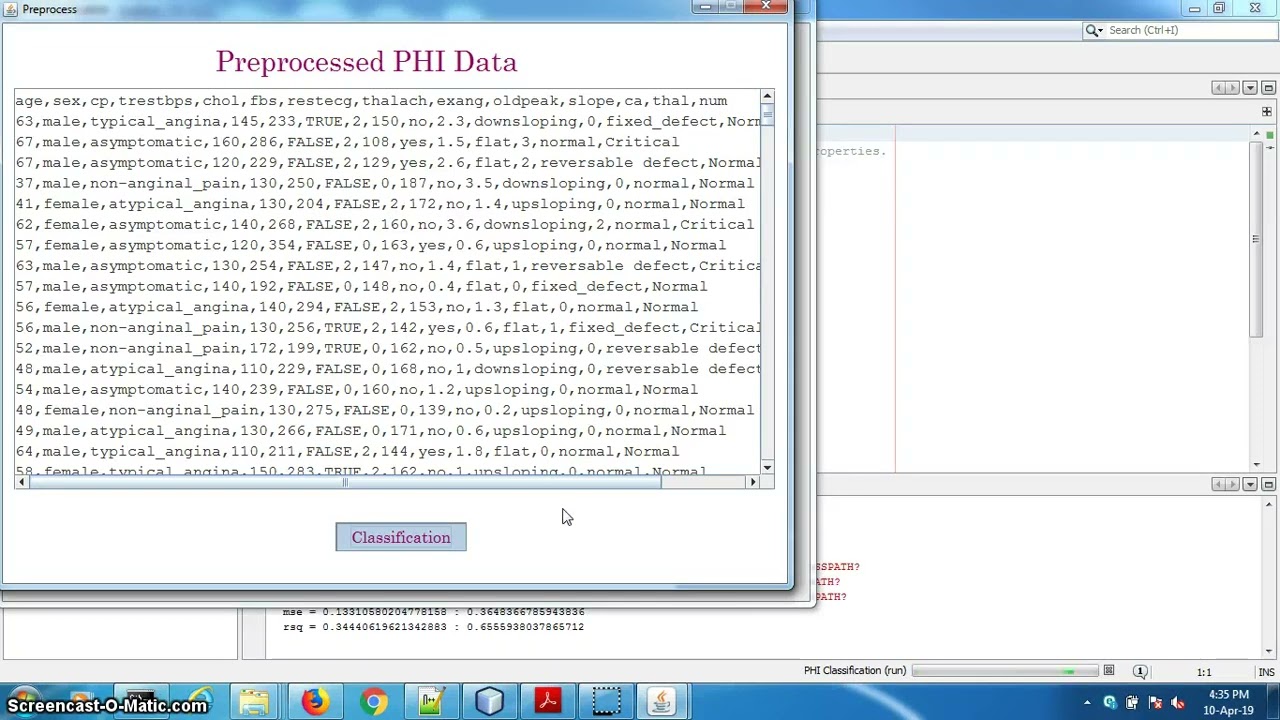
Task: Select the row 48,female,non-anginal_pain,130,275
Action: [385, 410]
